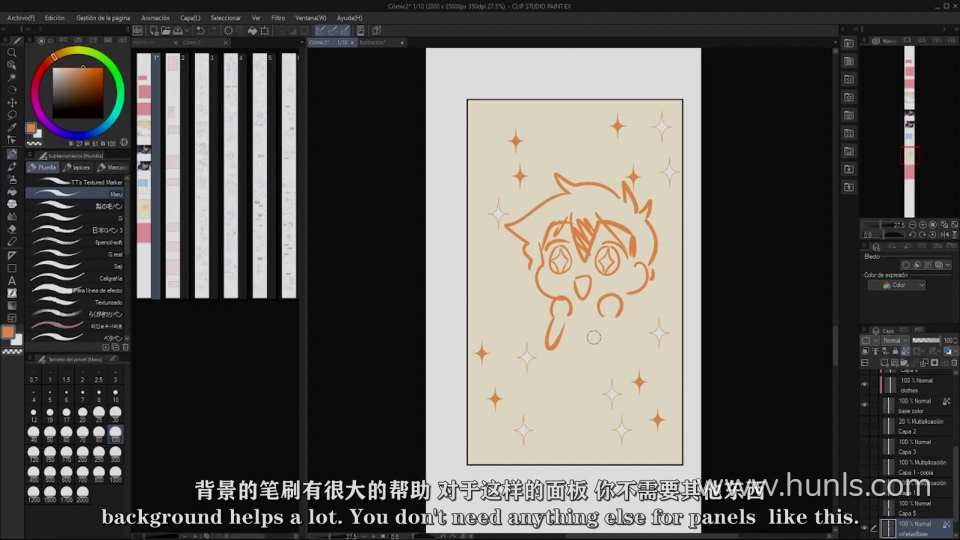This screenshot has height=540, width=960.
Task: Click the Undo arrow icon
Action: coord(200,31)
